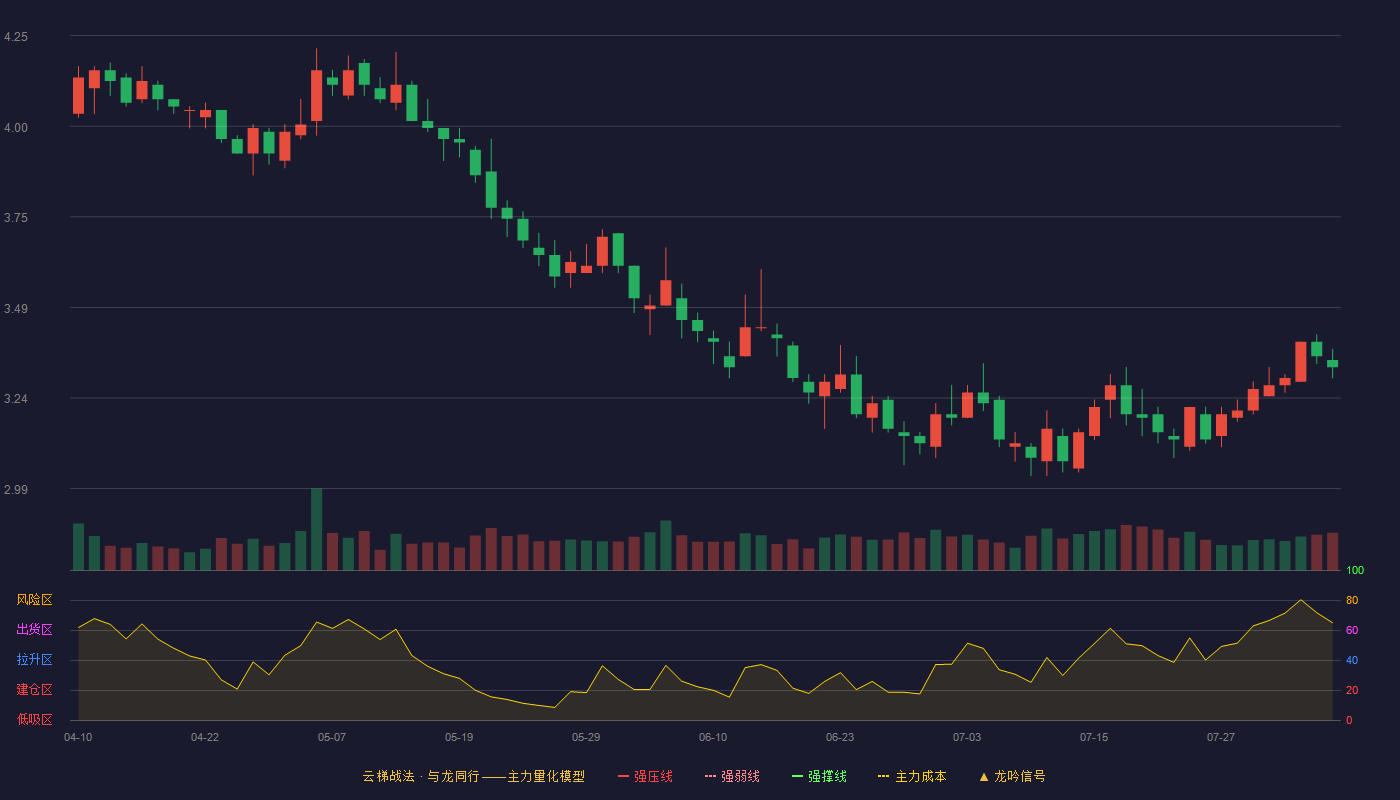Screen dimensions: 1400x800
Task: Click the 4.25 price axis label
Action: (x=16, y=37)
